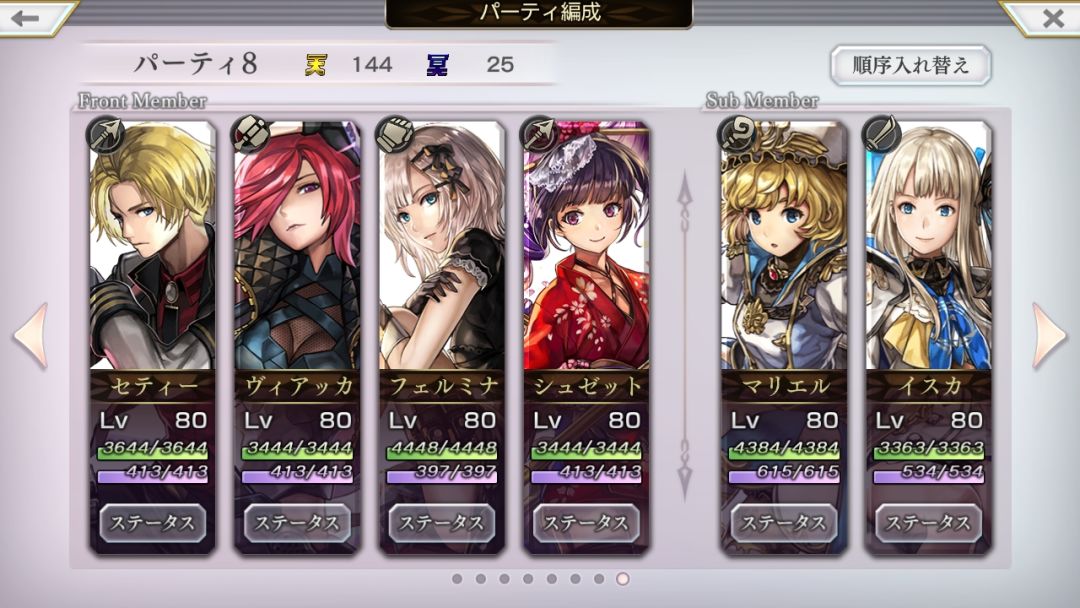Select the fourth party page dot

[528, 579]
